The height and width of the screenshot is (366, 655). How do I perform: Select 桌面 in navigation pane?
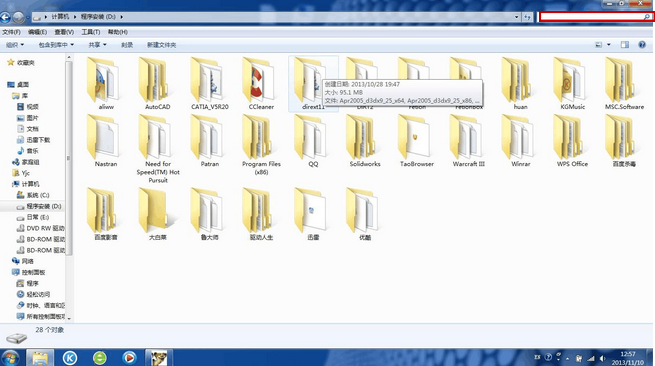tap(23, 84)
